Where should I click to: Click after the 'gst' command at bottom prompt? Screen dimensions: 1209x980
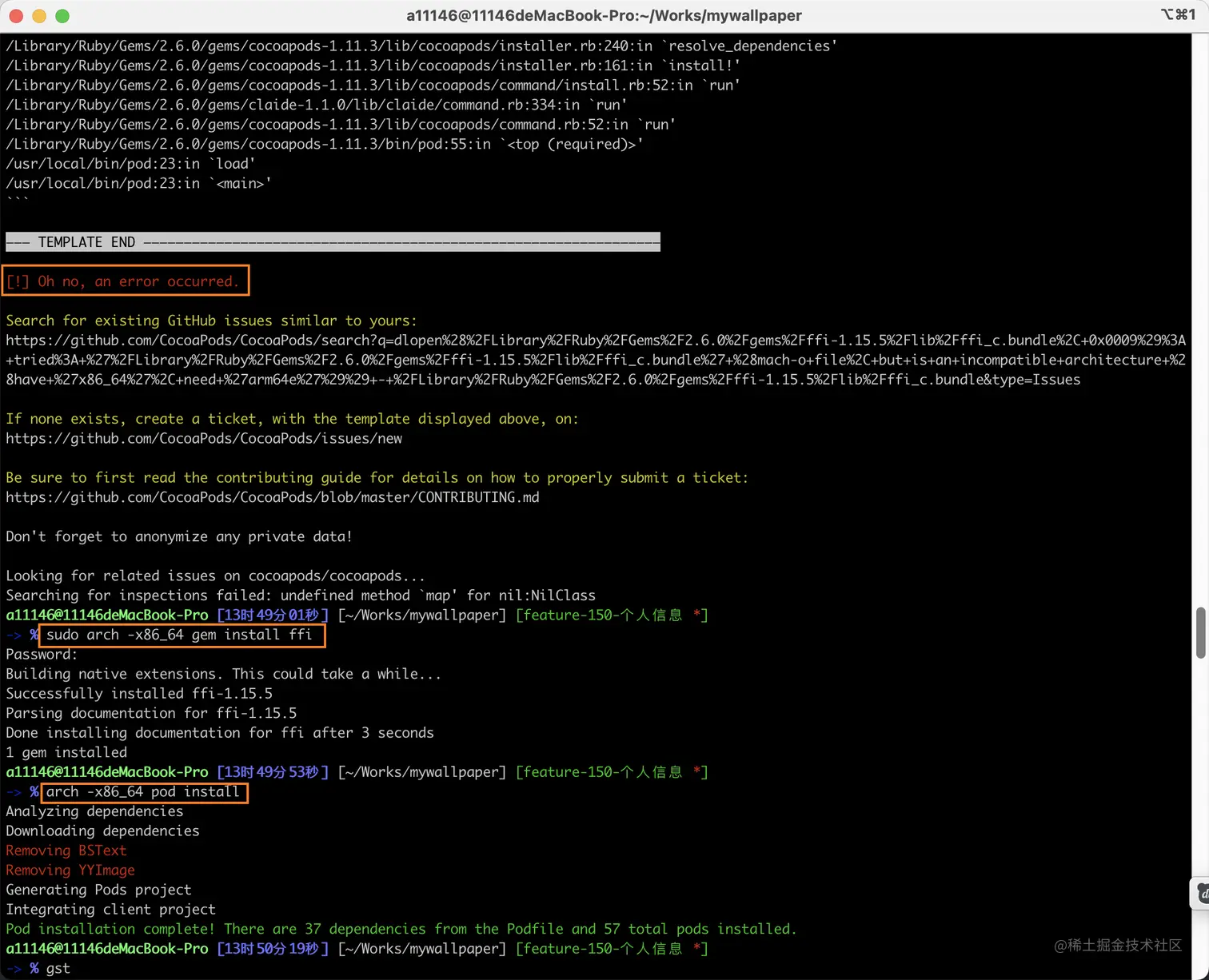pyautogui.click(x=76, y=968)
